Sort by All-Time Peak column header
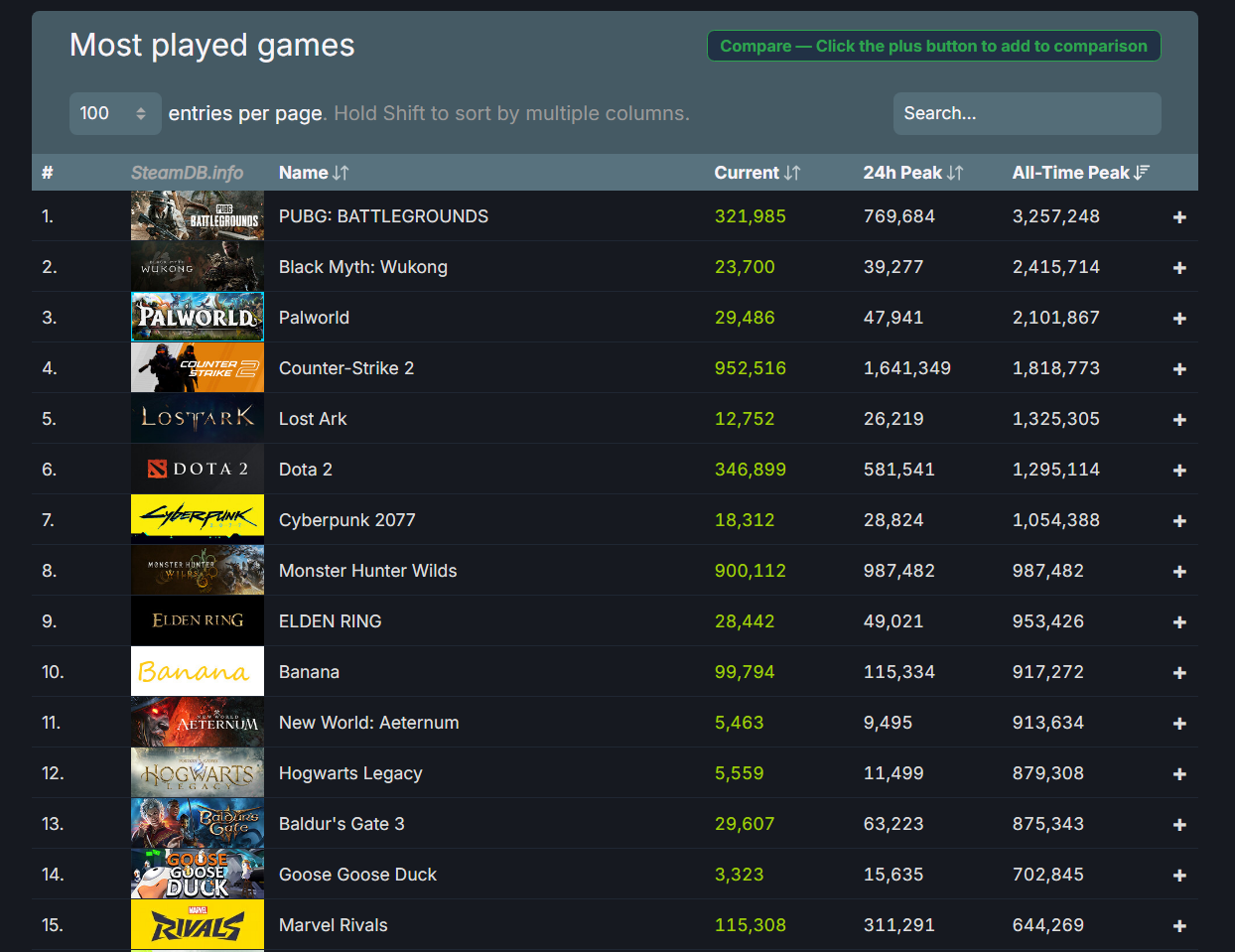The width and height of the screenshot is (1235, 952). [x=1080, y=173]
